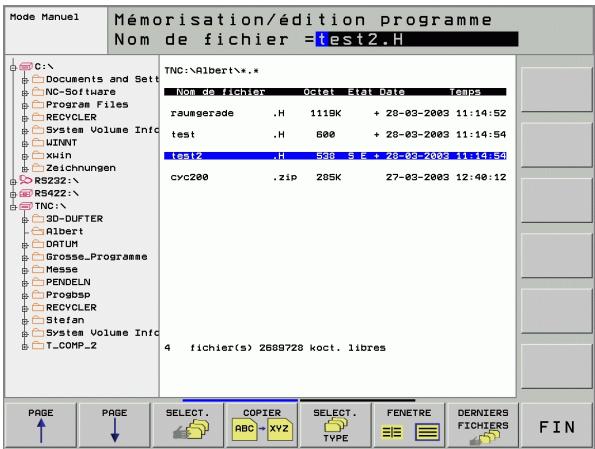Click the PAGE down arrow softkey
This screenshot has height=449, width=595.
pos(115,425)
